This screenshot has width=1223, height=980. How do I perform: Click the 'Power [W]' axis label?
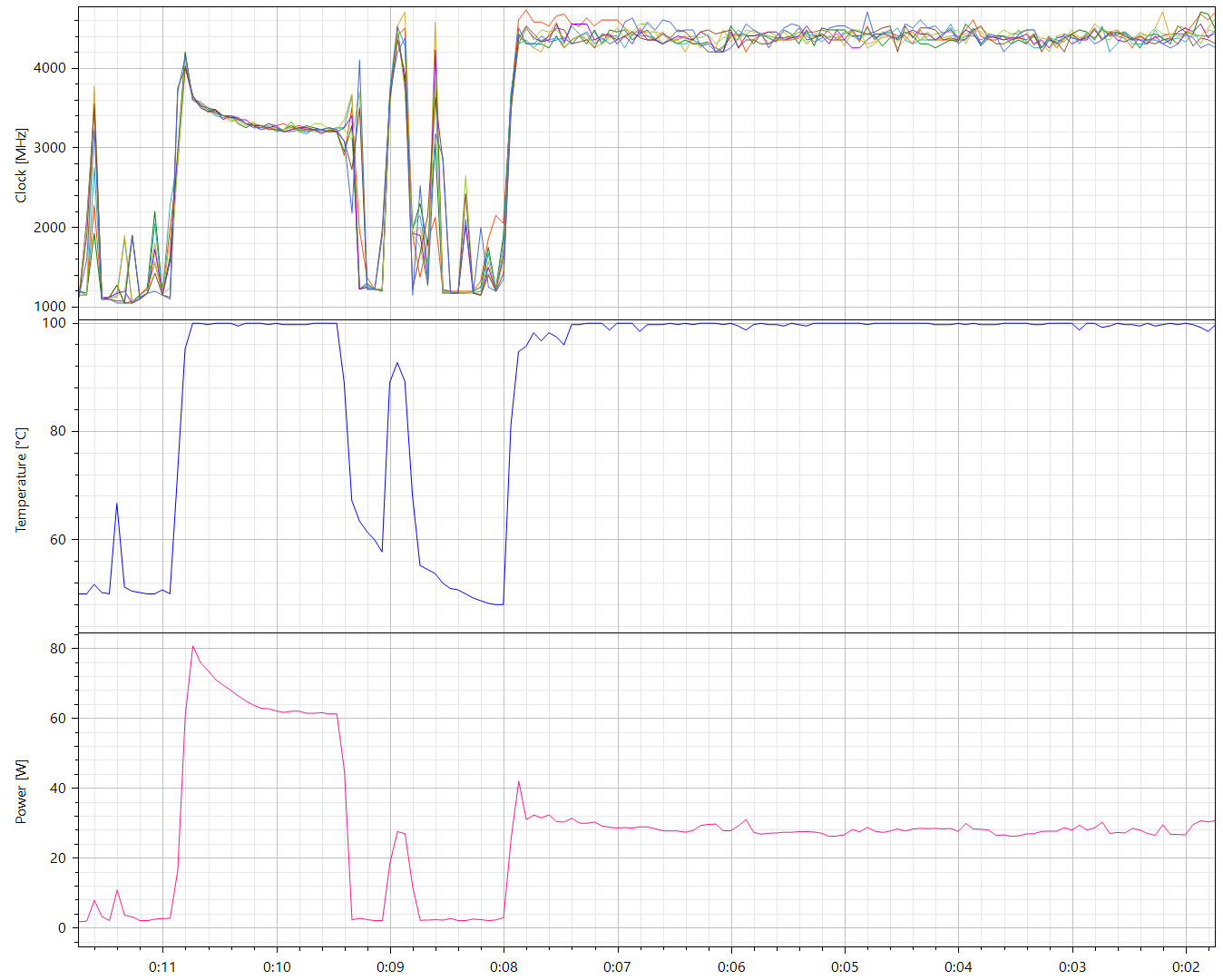pos(21,792)
